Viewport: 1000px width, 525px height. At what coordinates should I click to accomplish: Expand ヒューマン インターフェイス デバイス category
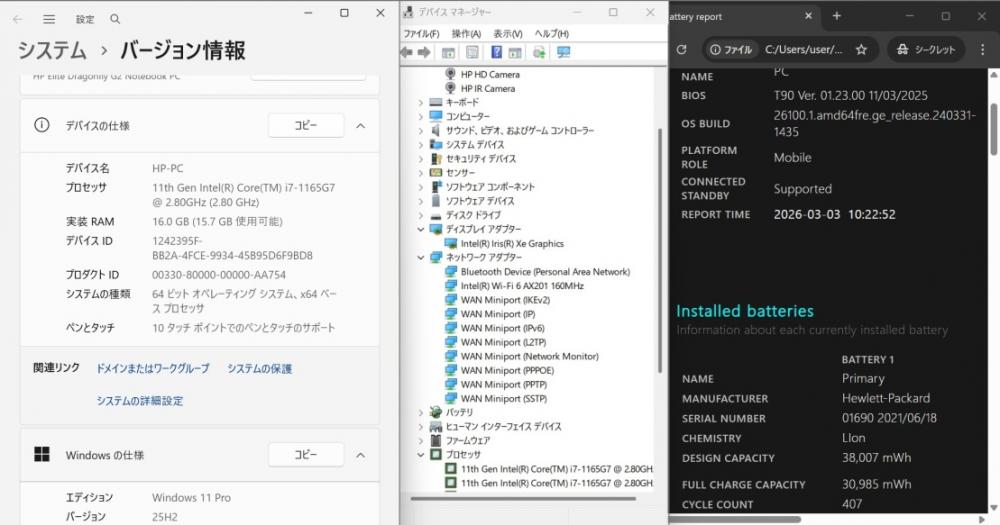point(421,426)
